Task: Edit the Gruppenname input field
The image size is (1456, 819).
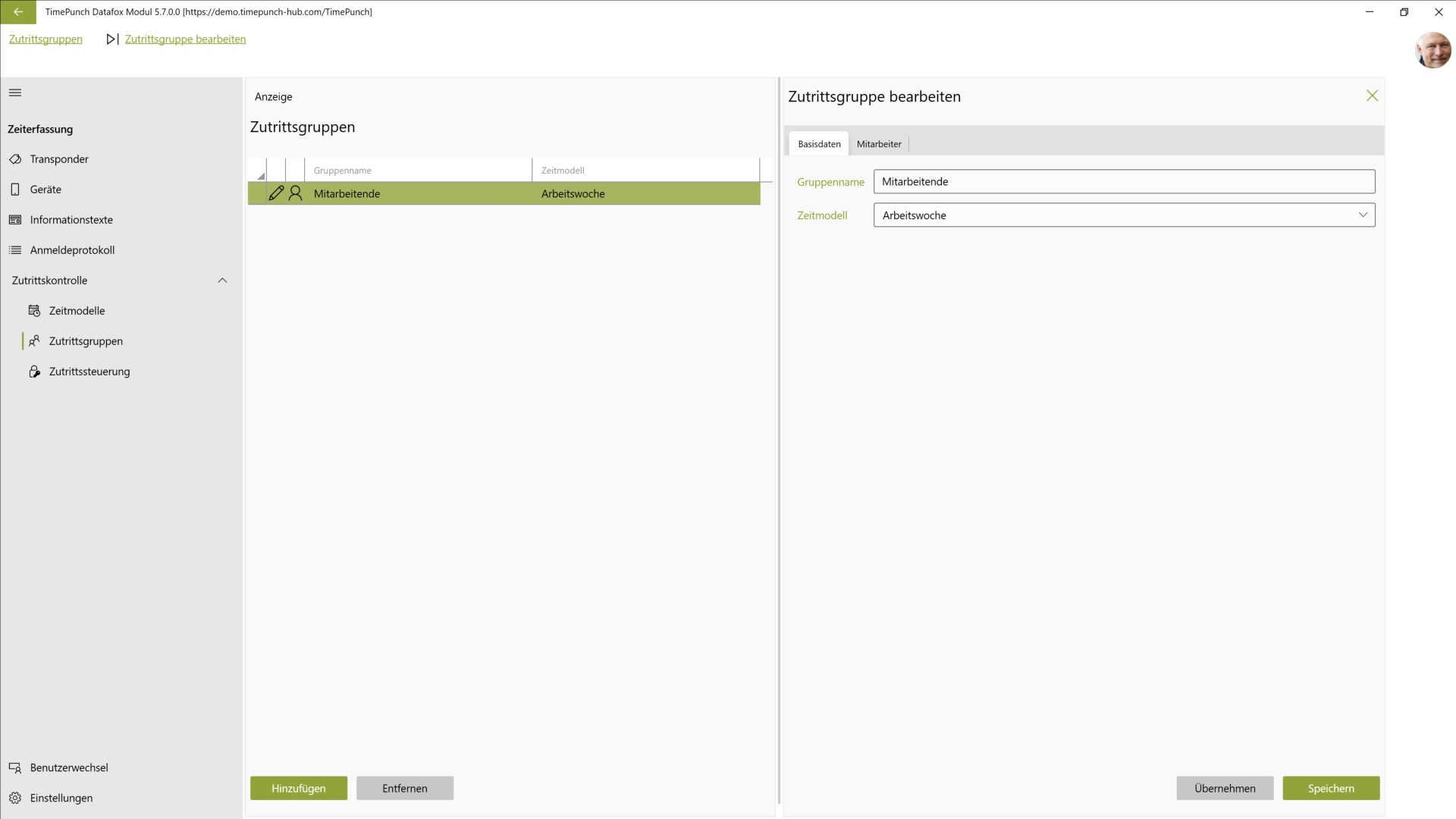Action: [x=1123, y=181]
